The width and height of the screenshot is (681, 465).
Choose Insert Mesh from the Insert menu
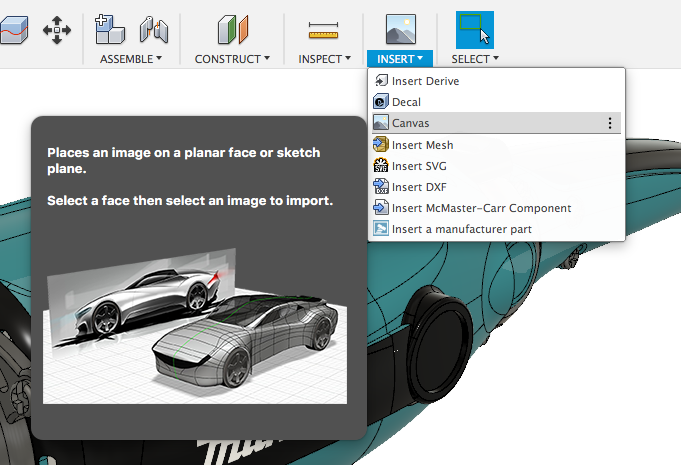pos(422,145)
